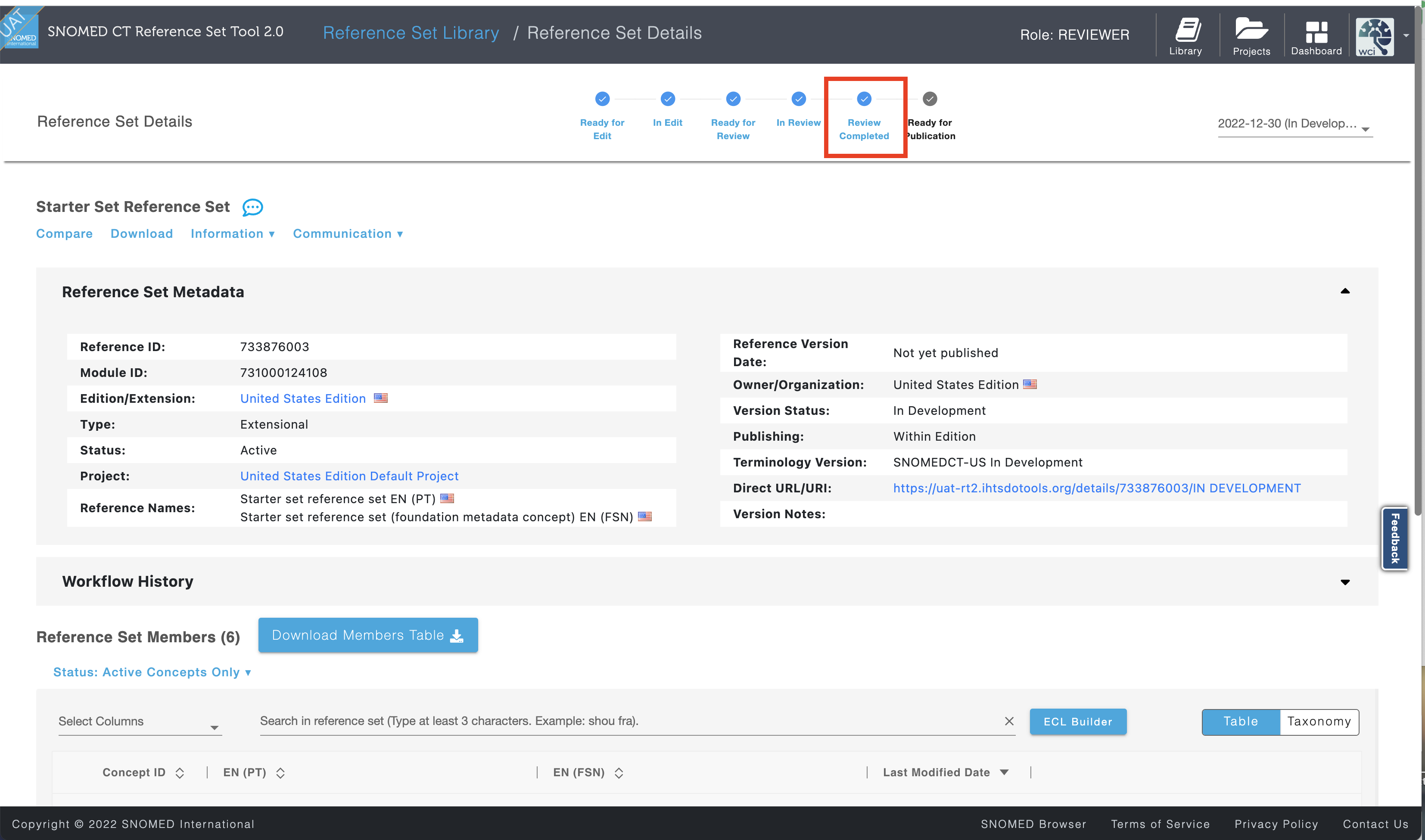Click US flag beside Edition/Extension link
This screenshot has width=1425, height=840.
coord(381,398)
